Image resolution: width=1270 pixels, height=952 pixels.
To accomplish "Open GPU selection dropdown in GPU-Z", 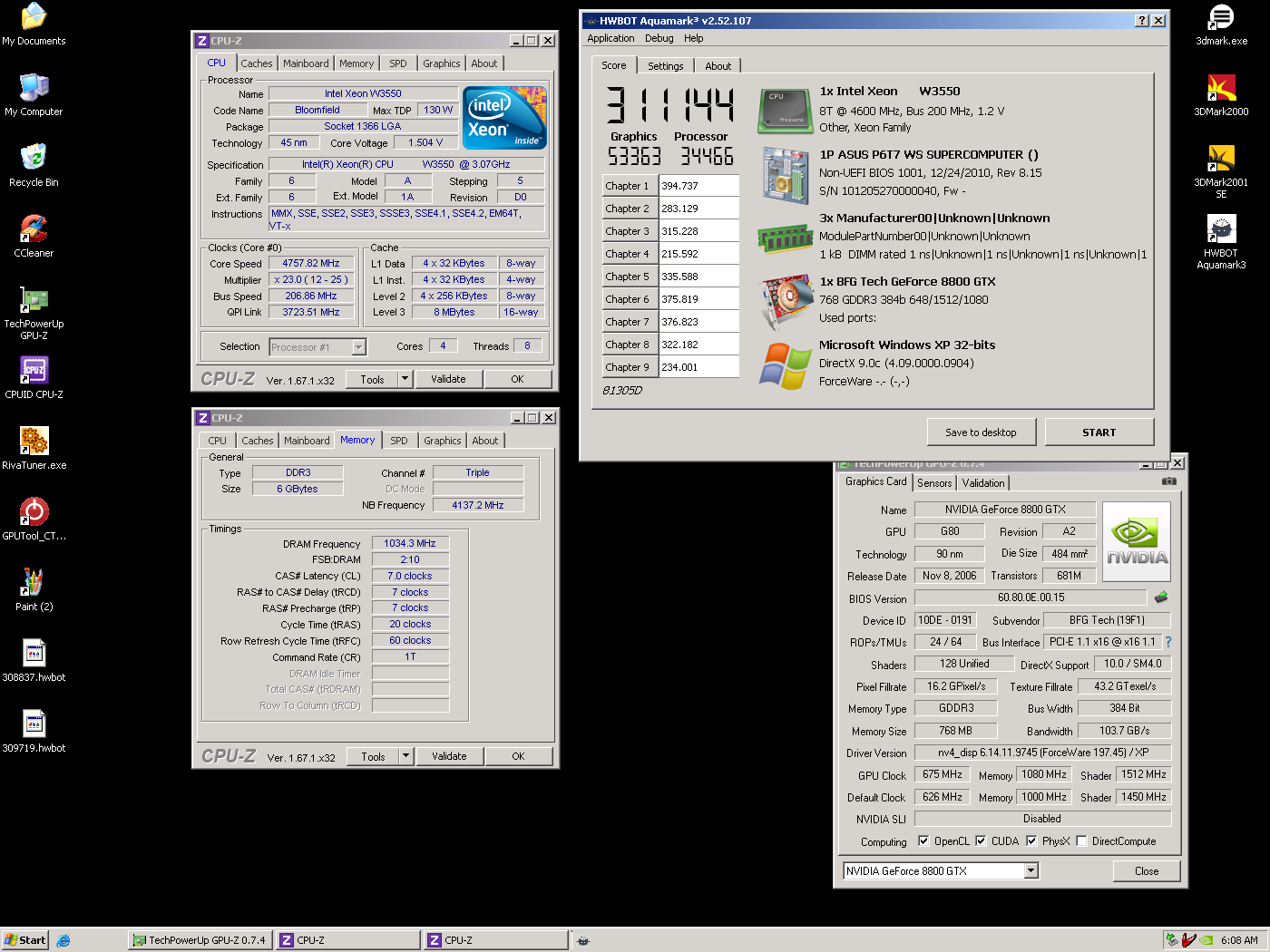I will click(1031, 871).
